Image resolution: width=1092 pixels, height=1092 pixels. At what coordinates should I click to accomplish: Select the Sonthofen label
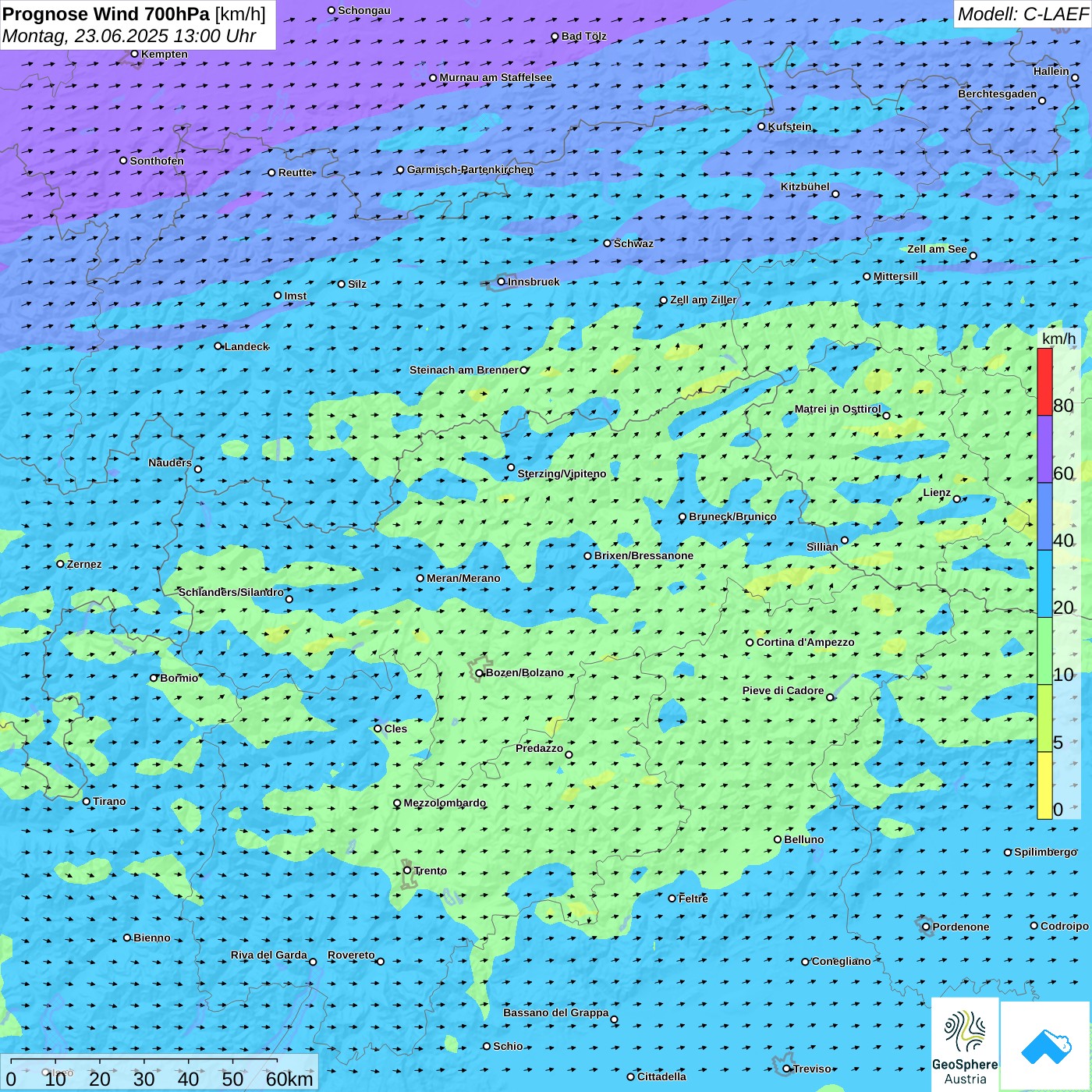[157, 161]
